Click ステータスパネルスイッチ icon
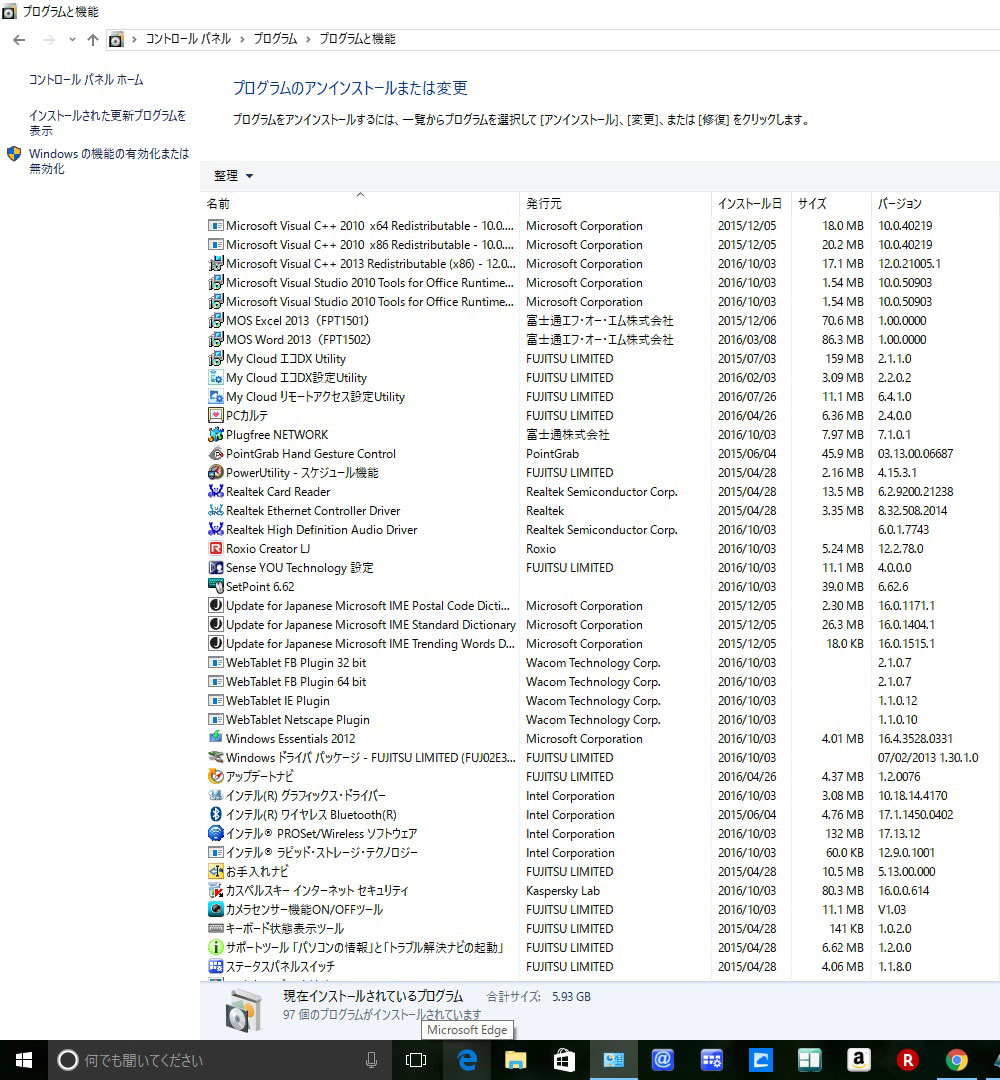 216,966
